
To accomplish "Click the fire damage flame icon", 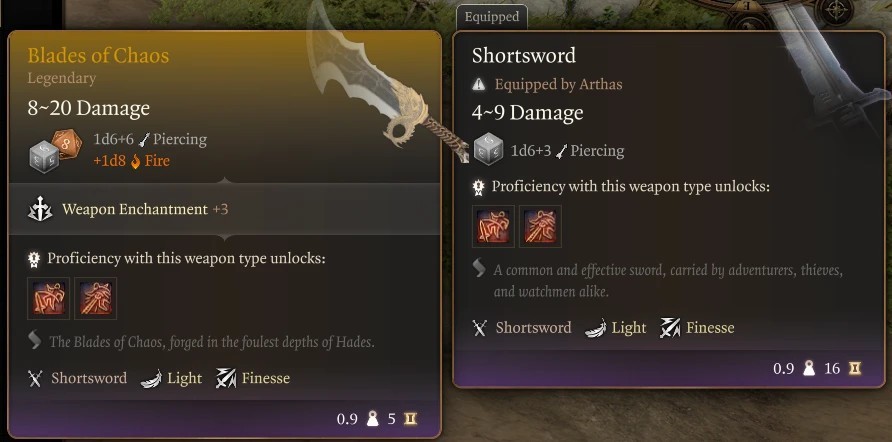I will 135,161.
